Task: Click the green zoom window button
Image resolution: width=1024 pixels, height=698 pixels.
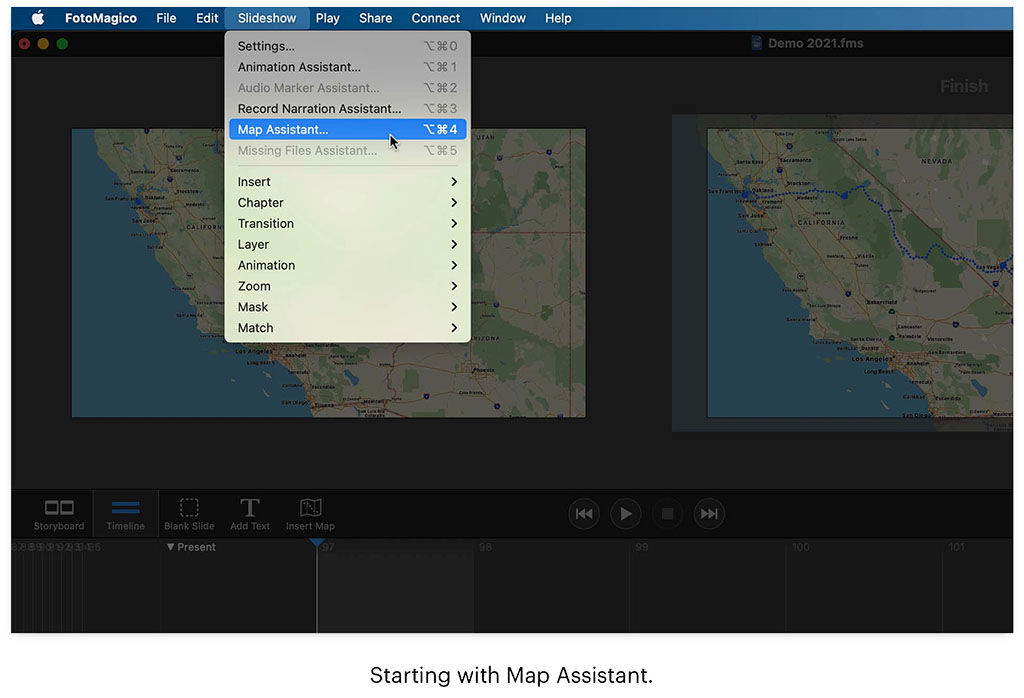Action: (62, 44)
